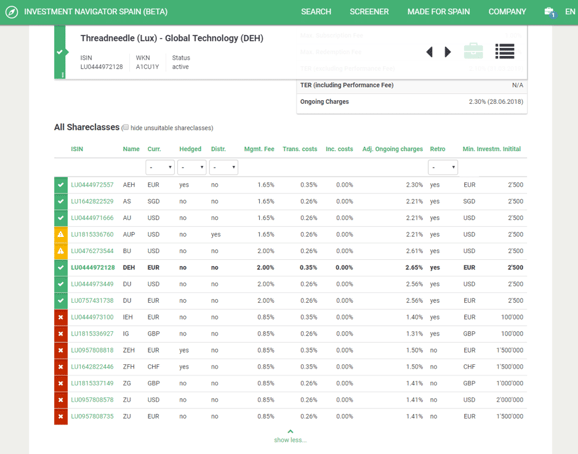Click green check for LU1642822529
The width and height of the screenshot is (578, 454).
pos(61,201)
